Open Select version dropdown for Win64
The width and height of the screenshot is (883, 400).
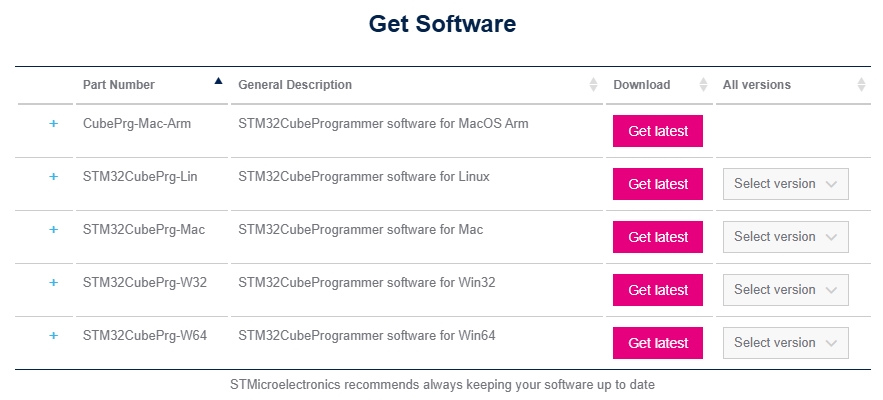(x=785, y=343)
